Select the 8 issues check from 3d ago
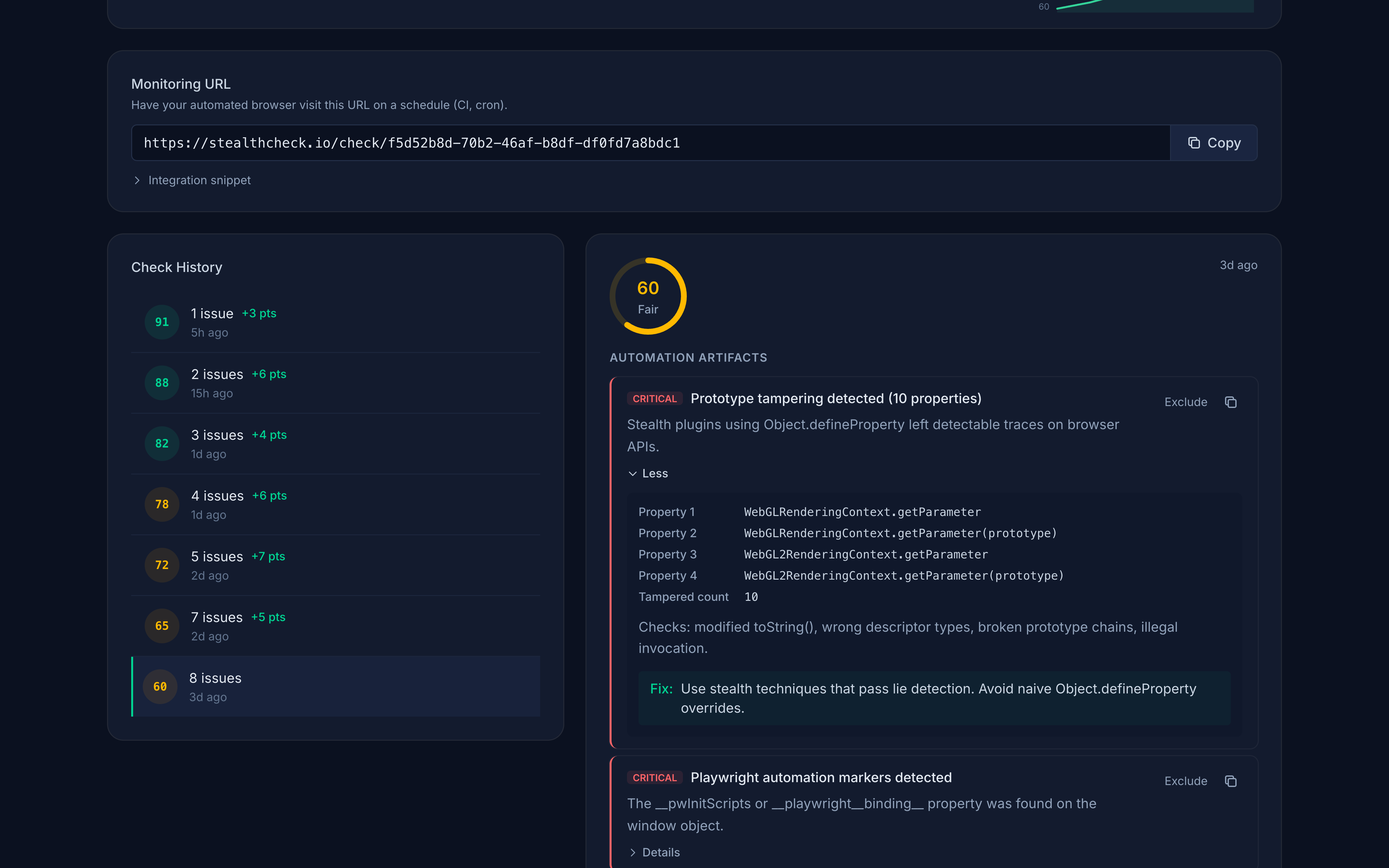 (x=336, y=687)
